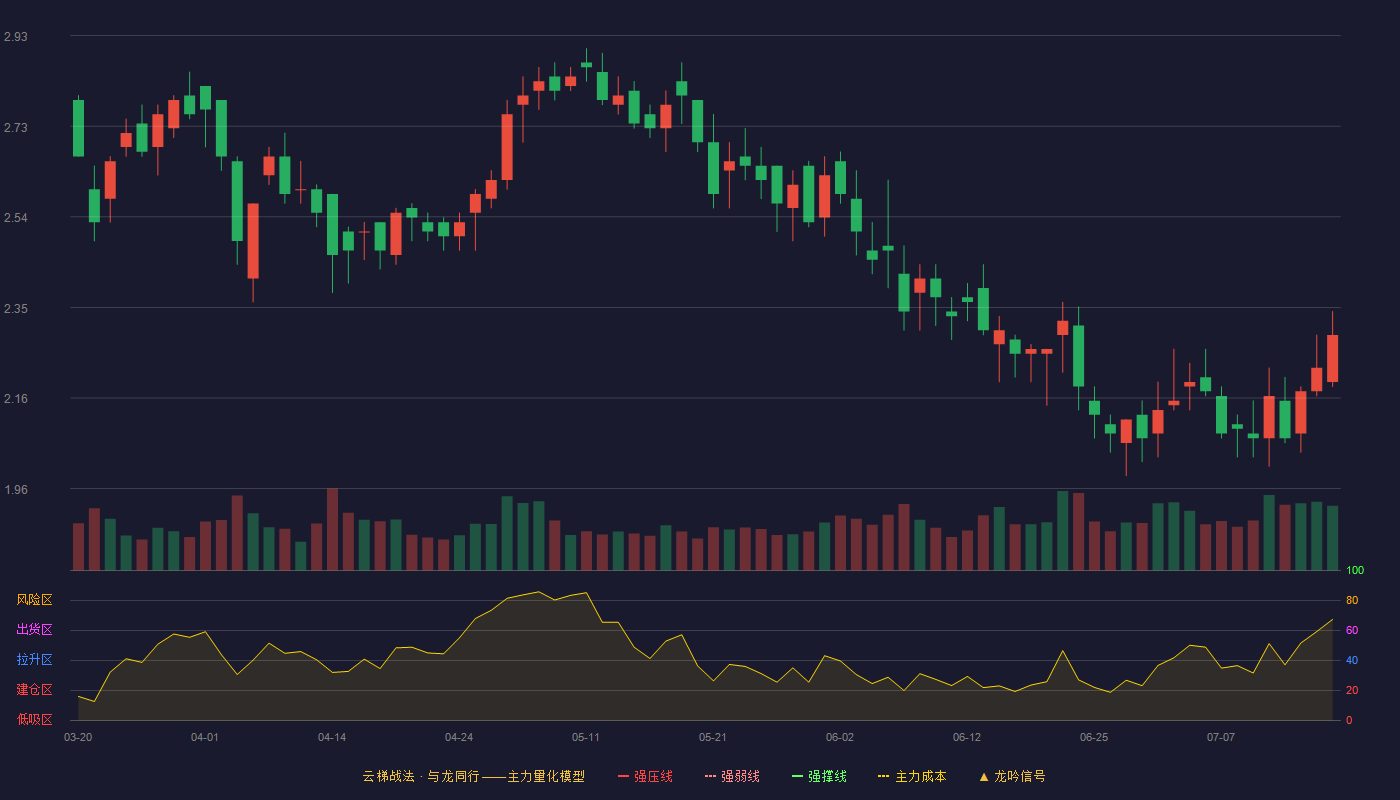Toggle the 强压线 legend item
This screenshot has width=1400, height=800.
pyautogui.click(x=645, y=776)
